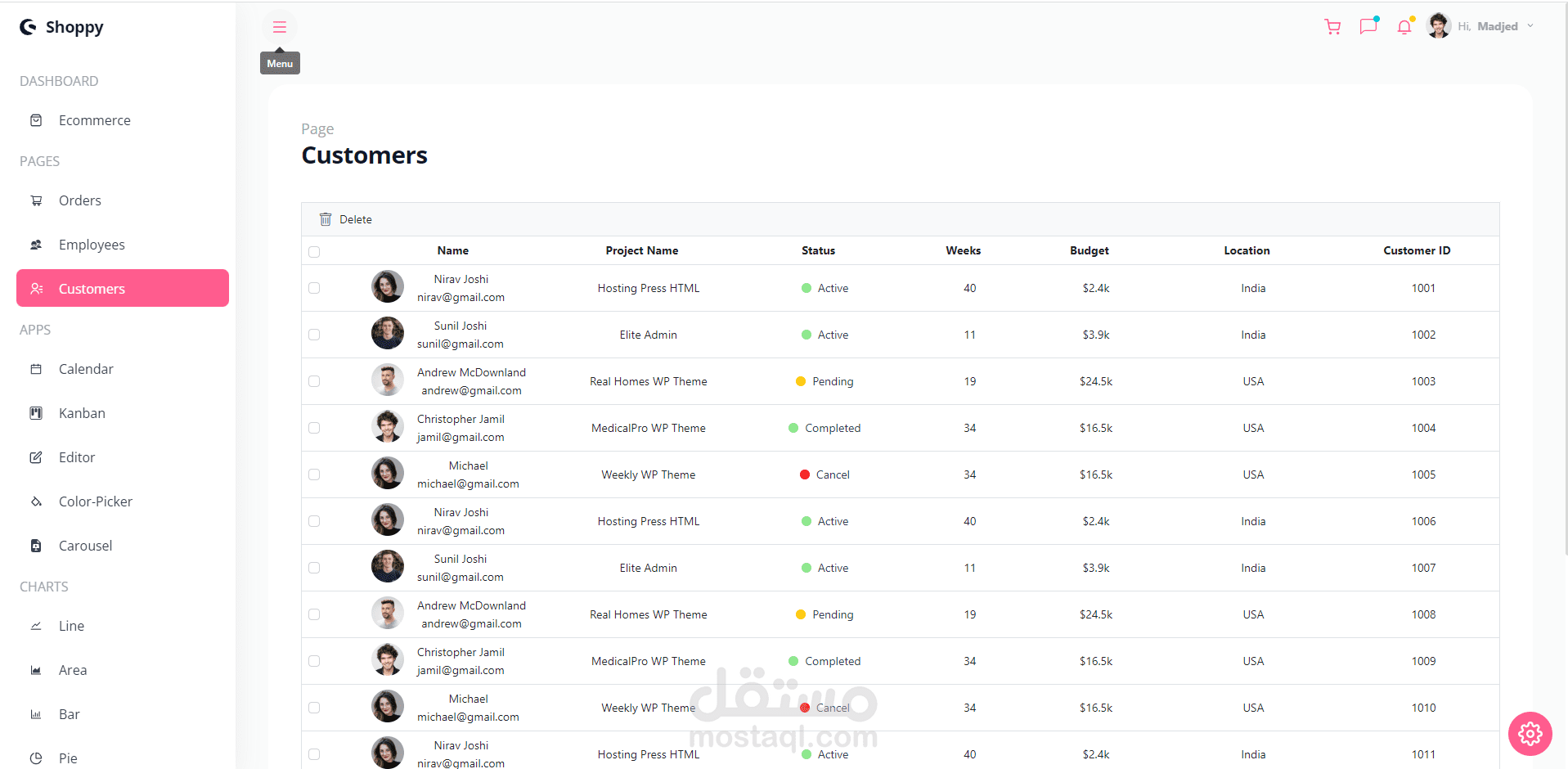Go to the Employees page
The image size is (1568, 769).
click(123, 245)
